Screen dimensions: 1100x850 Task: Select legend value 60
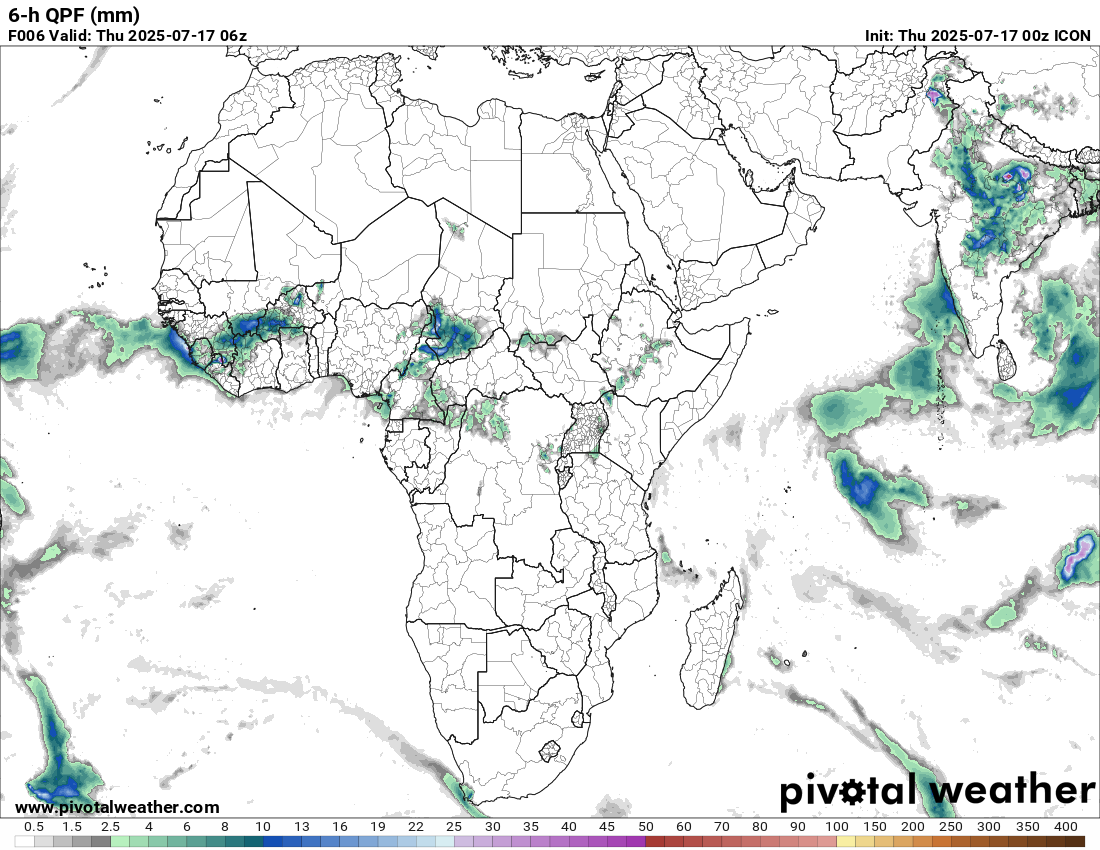[x=683, y=827]
